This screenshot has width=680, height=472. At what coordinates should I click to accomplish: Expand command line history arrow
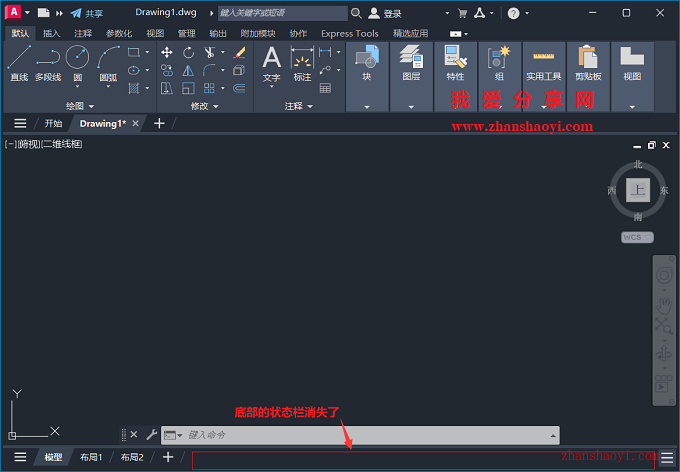pyautogui.click(x=553, y=436)
